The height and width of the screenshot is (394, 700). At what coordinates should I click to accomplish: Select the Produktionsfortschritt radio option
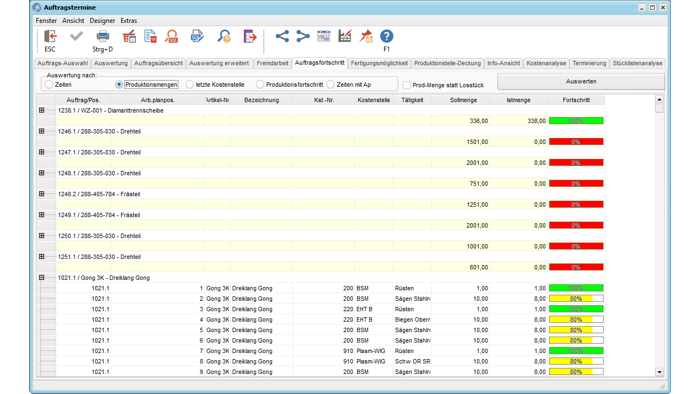click(260, 84)
